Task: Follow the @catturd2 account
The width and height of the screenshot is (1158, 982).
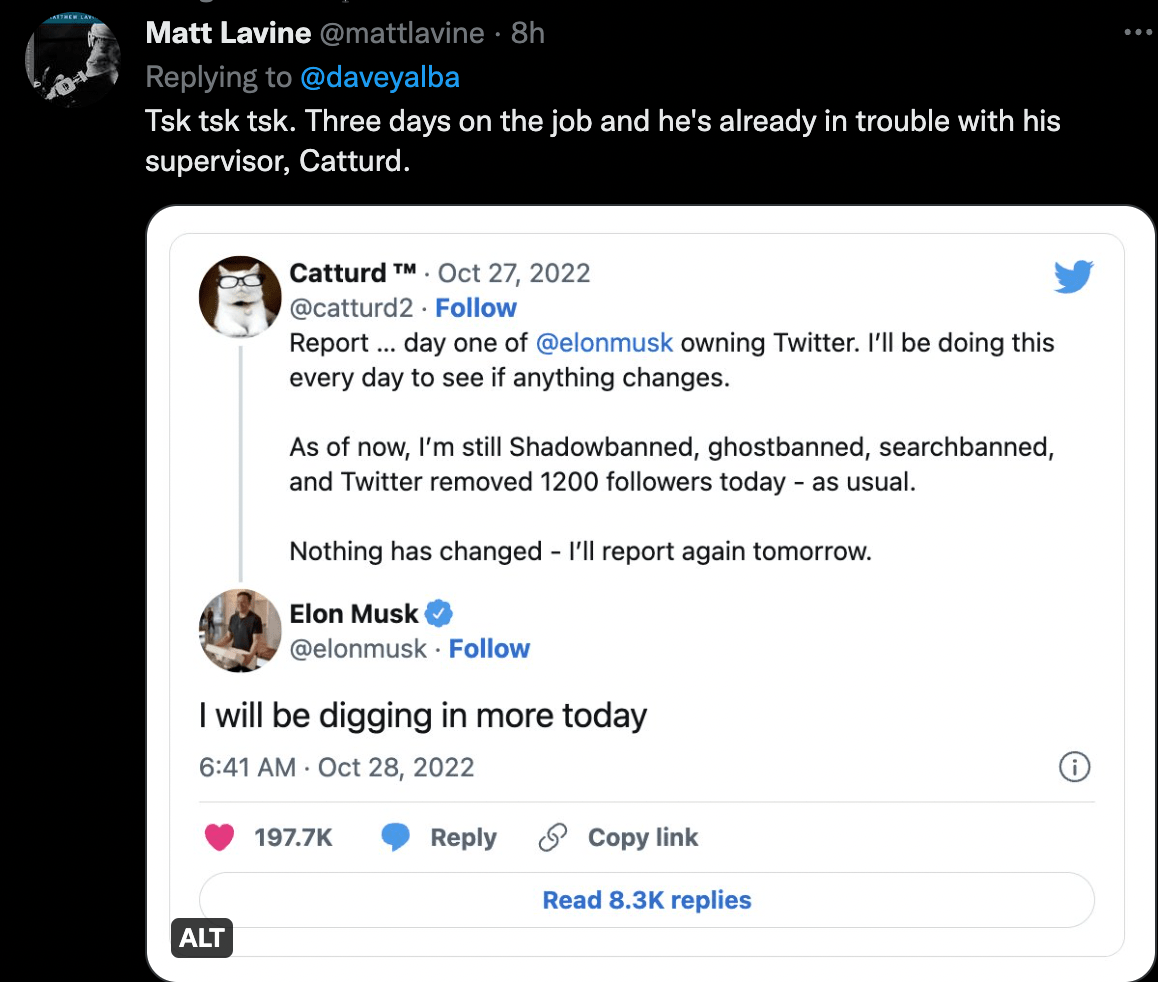Action: pyautogui.click(x=476, y=308)
